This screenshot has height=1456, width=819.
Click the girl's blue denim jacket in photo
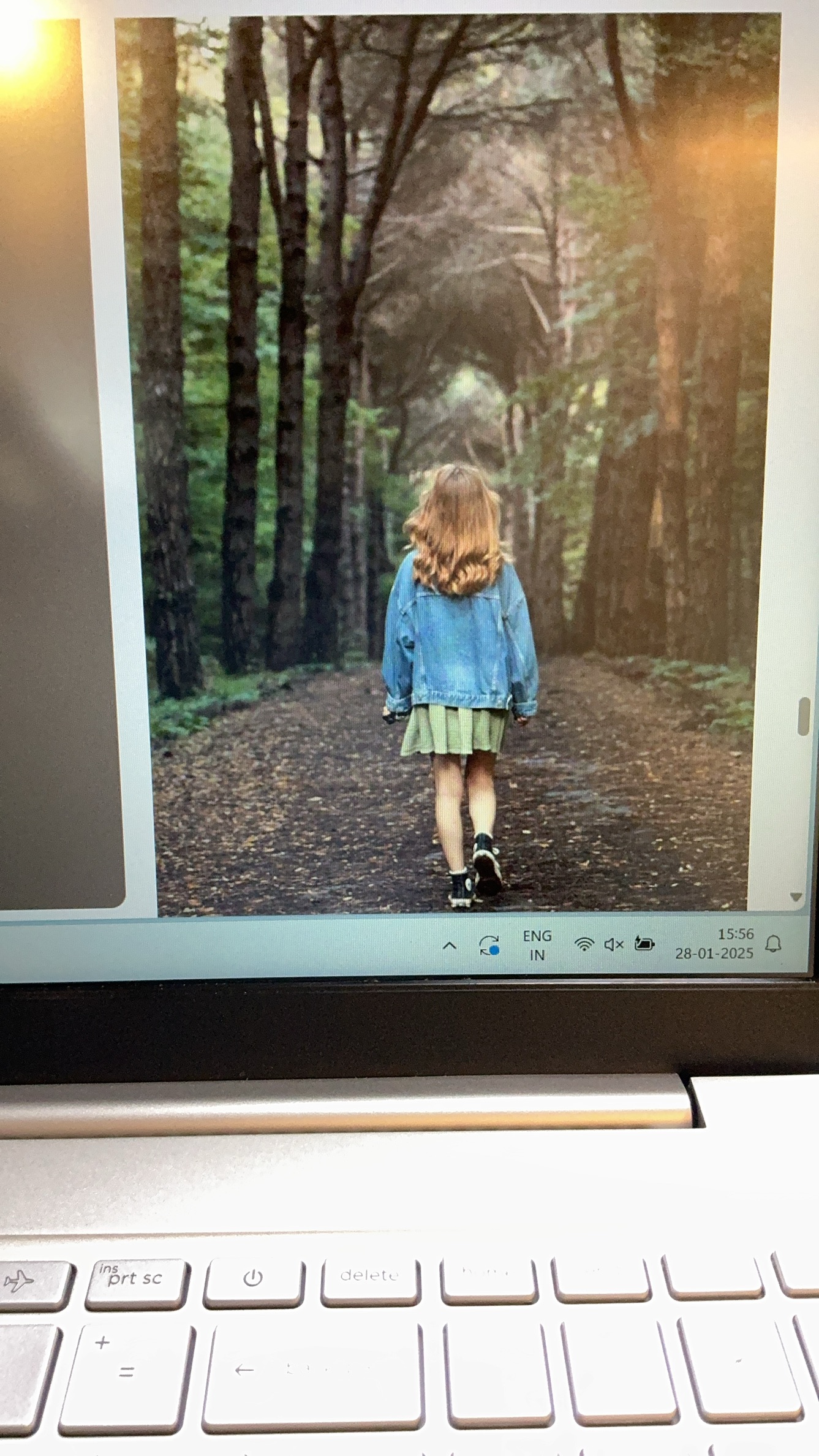pos(459,643)
